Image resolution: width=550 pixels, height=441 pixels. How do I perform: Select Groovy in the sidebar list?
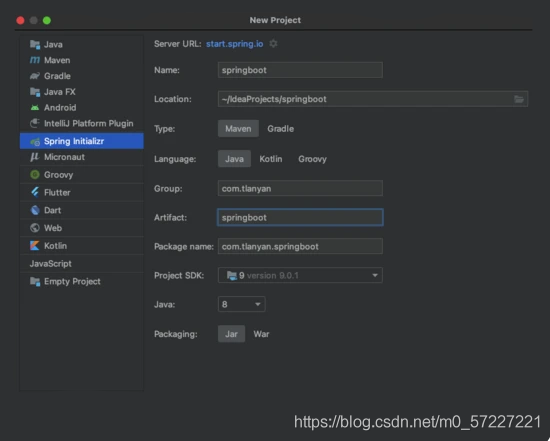click(82, 174)
